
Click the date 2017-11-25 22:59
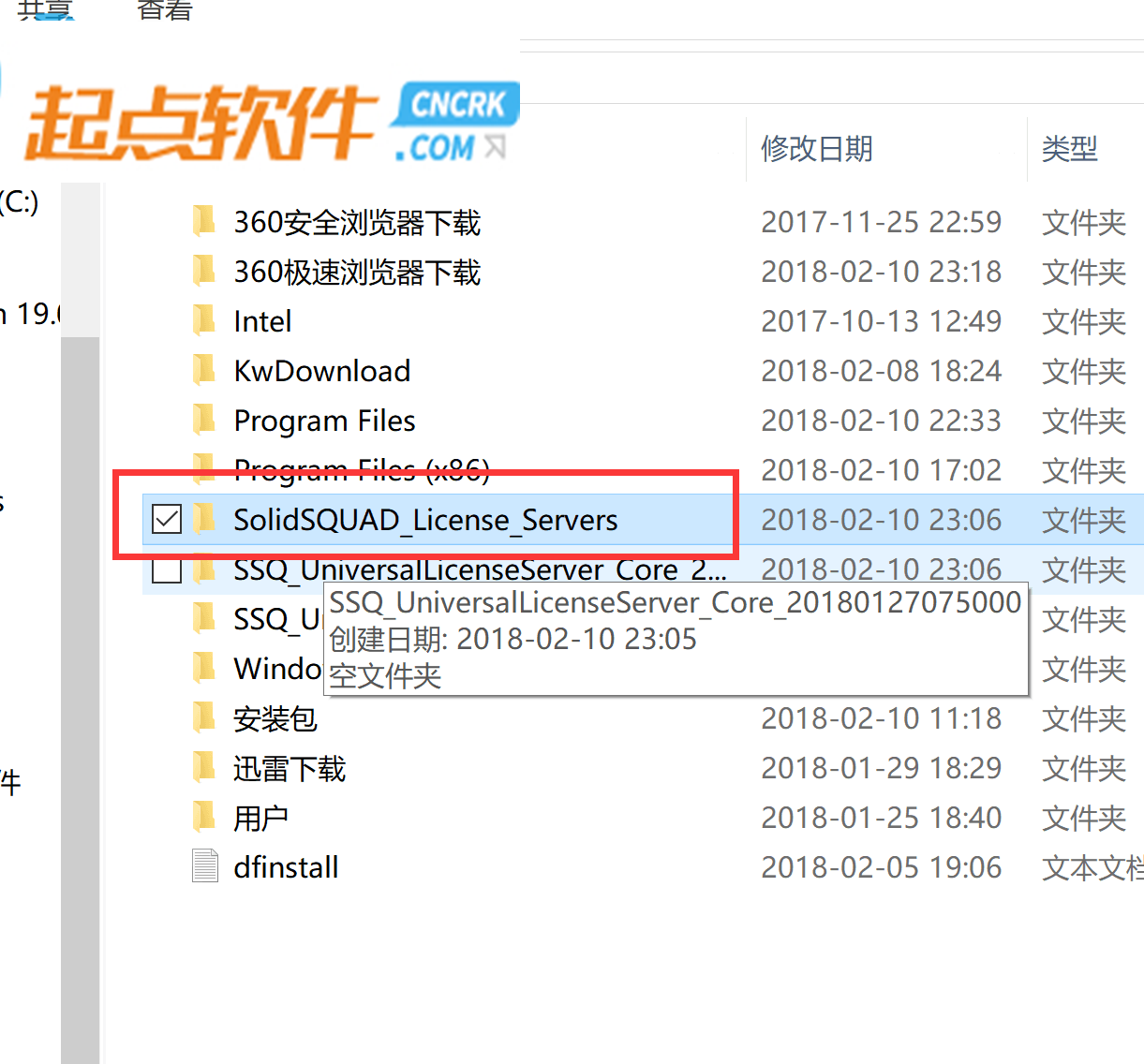881,222
